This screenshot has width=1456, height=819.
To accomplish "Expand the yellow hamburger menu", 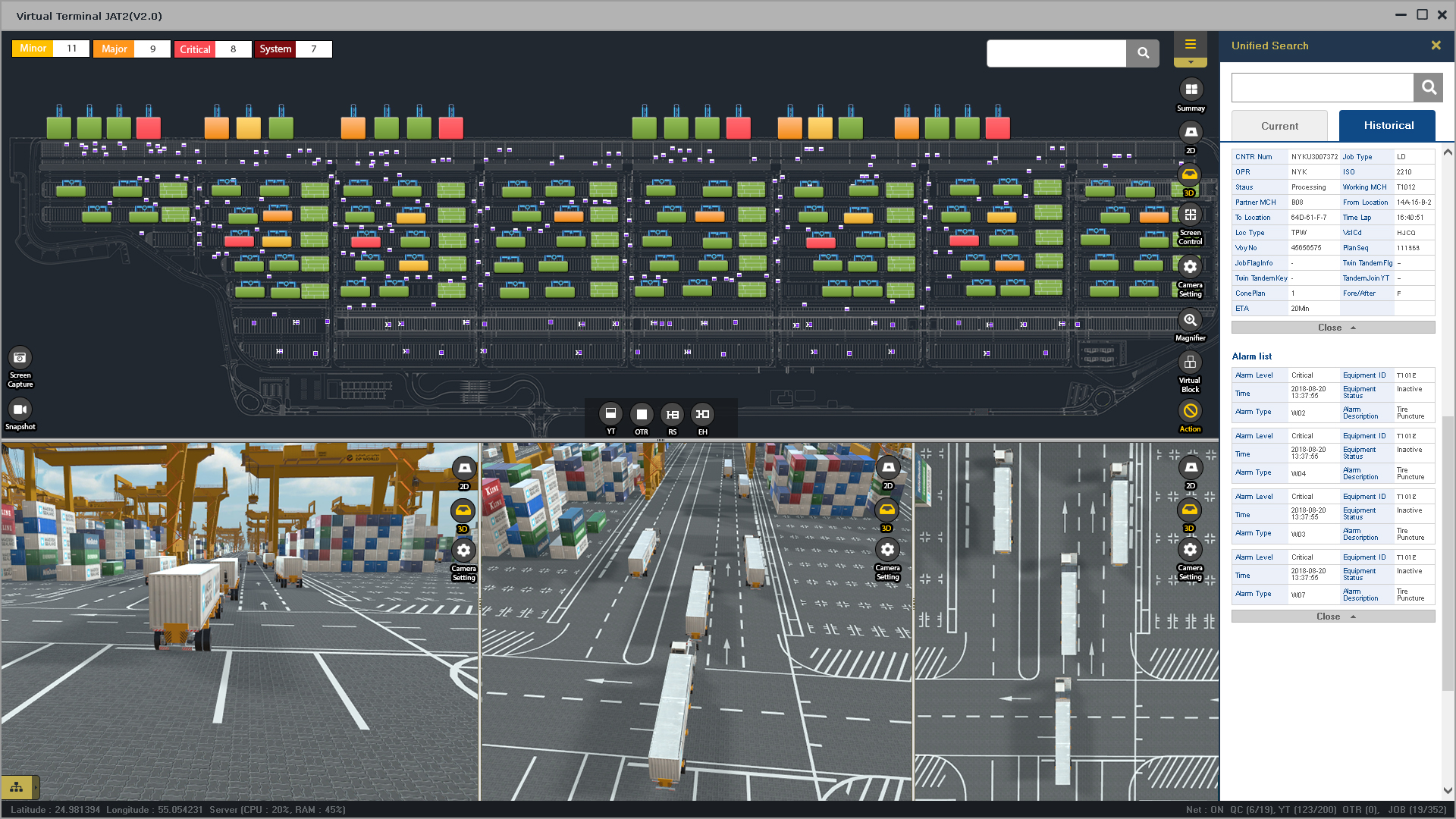I will (x=1191, y=45).
